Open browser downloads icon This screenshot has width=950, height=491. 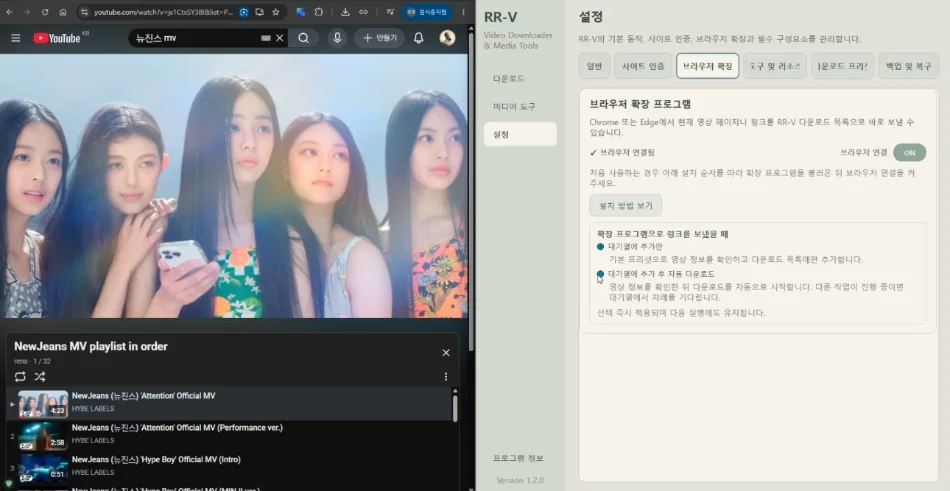[345, 12]
